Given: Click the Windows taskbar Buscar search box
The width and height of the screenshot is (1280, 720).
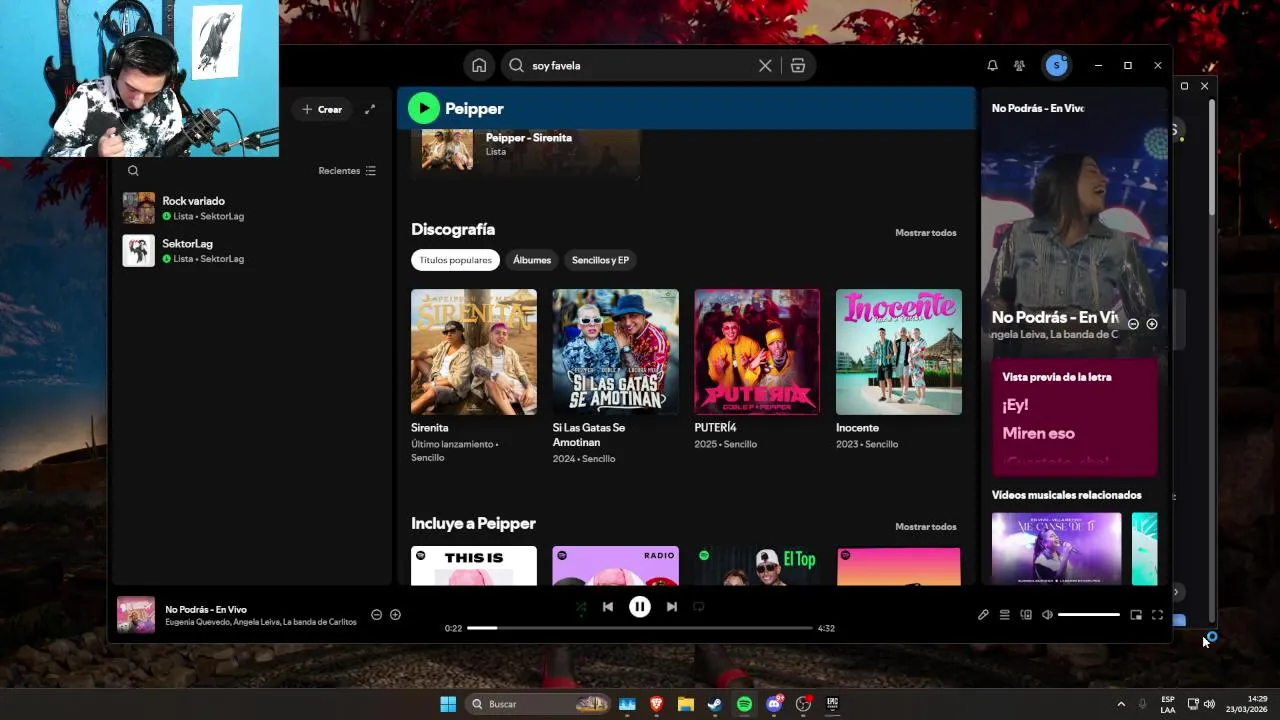Looking at the screenshot, I should coord(540,704).
